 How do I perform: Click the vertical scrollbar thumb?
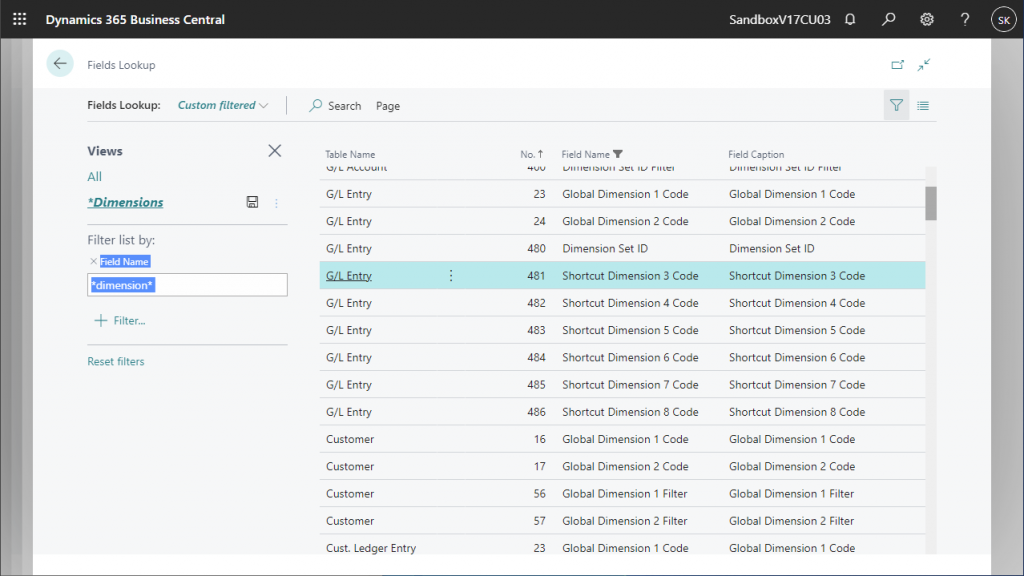coord(931,203)
